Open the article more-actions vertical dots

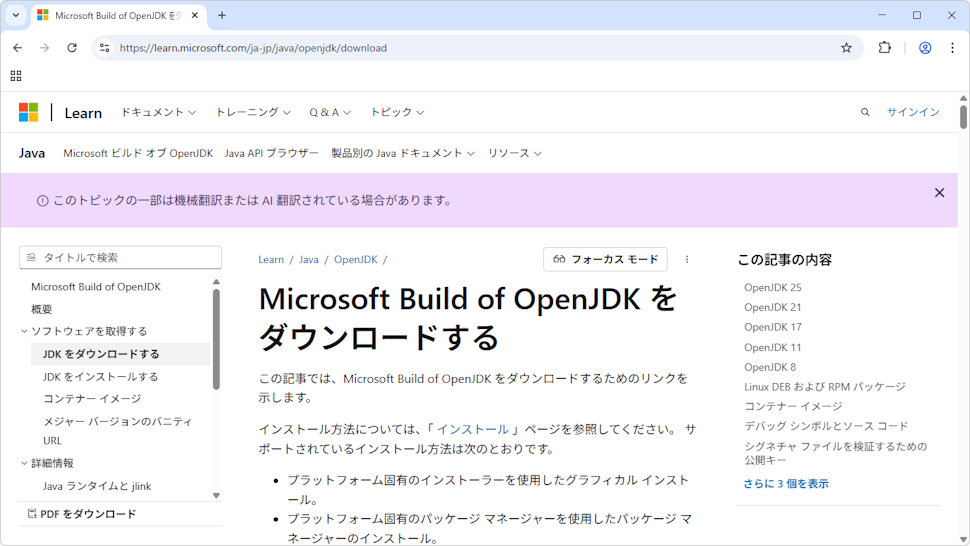click(x=687, y=259)
